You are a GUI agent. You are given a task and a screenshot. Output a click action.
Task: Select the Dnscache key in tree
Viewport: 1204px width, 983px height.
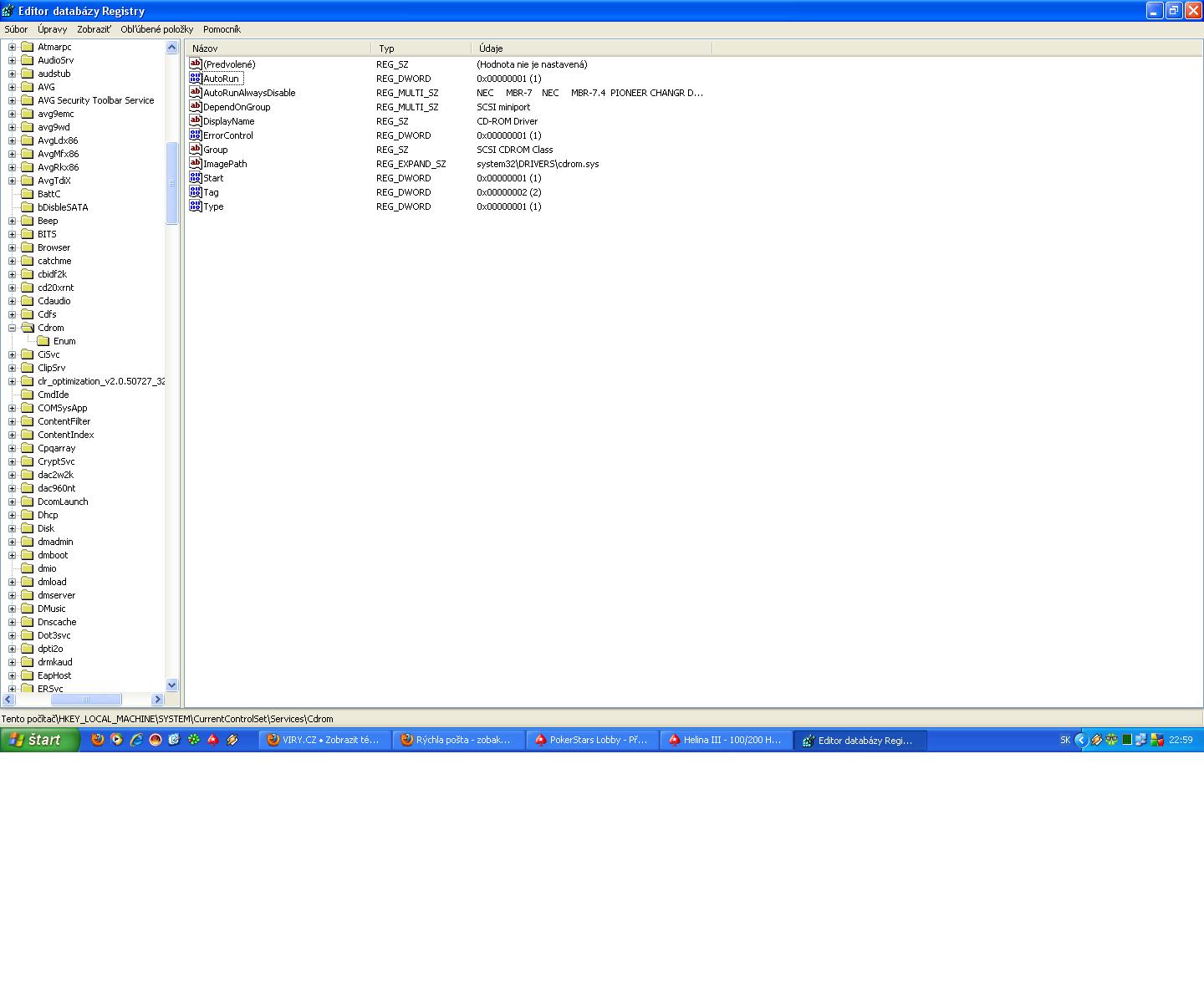click(x=57, y=622)
